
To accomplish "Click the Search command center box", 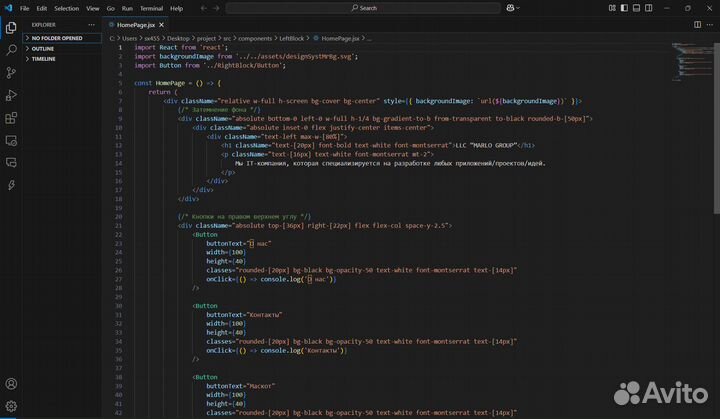I will tap(363, 8).
